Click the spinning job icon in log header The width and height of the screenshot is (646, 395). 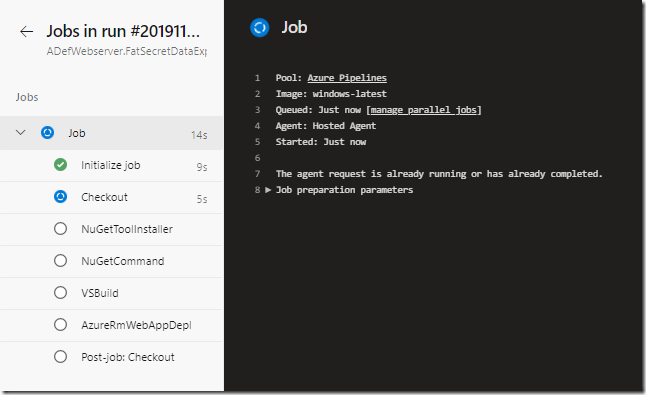[x=260, y=28]
